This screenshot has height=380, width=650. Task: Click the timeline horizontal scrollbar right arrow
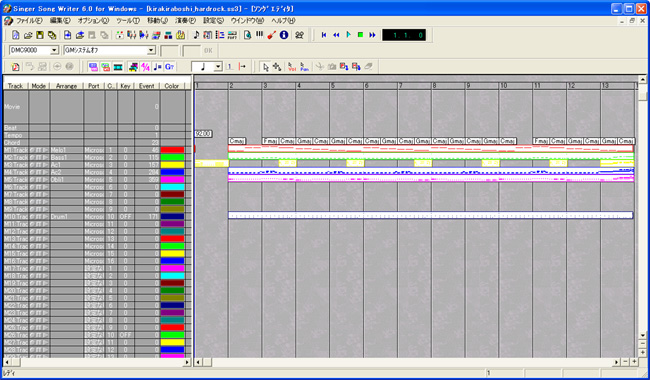616,363
